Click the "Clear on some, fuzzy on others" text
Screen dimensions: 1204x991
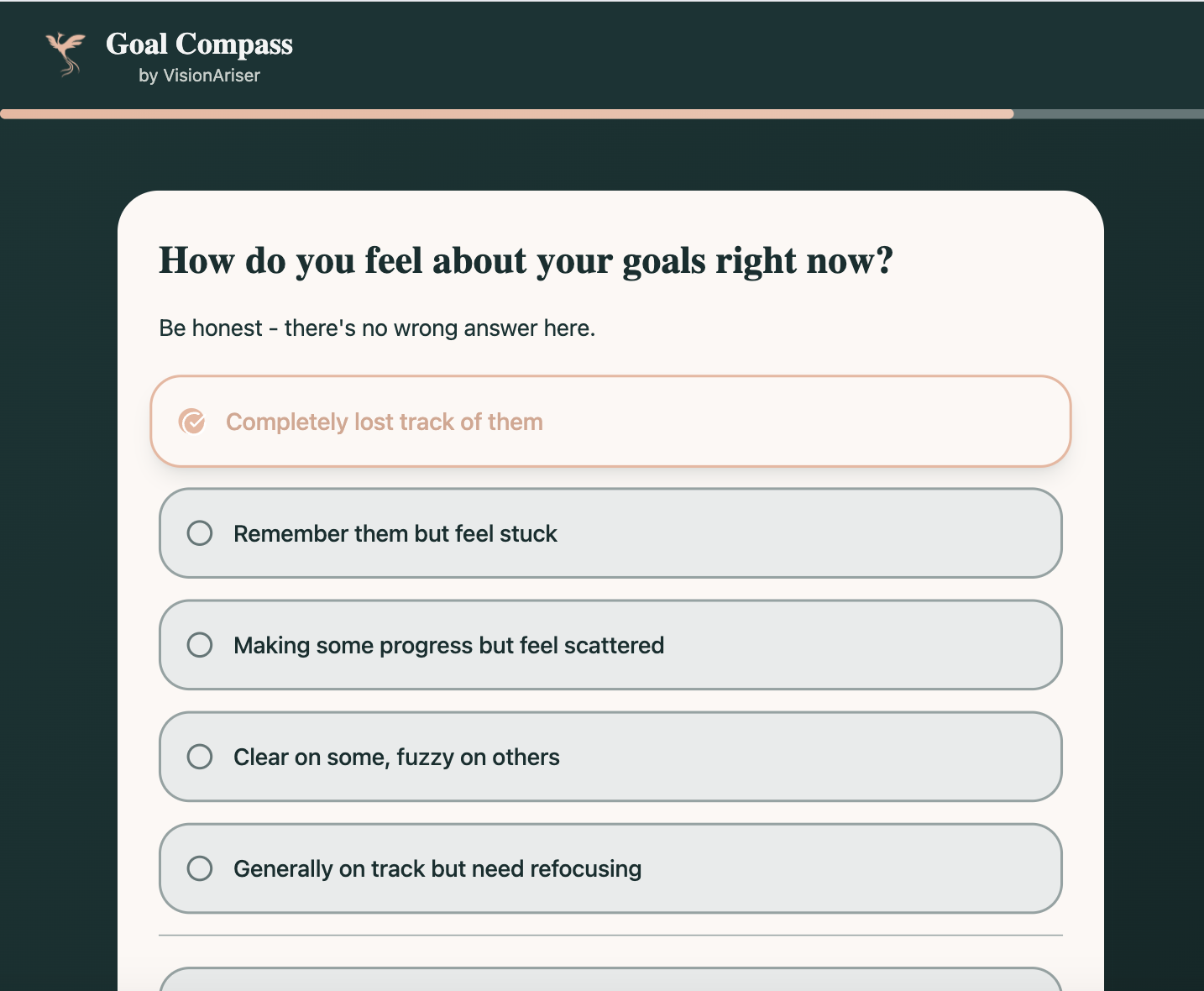[396, 758]
